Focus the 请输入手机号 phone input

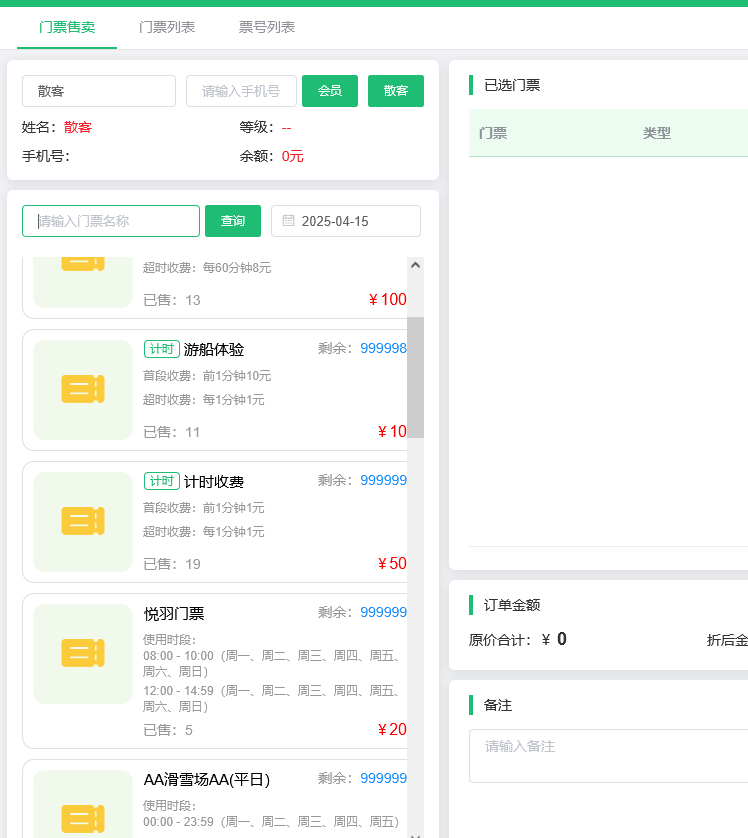tap(241, 91)
